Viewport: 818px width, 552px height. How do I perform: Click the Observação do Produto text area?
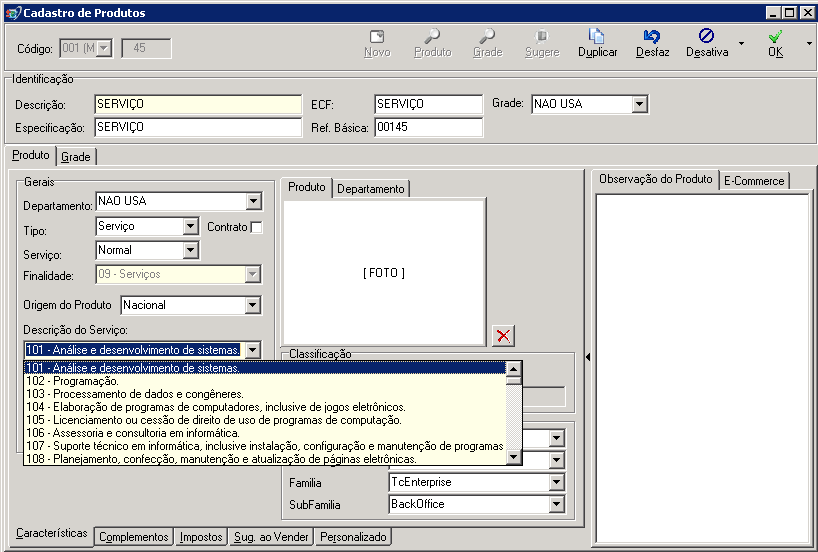point(703,368)
